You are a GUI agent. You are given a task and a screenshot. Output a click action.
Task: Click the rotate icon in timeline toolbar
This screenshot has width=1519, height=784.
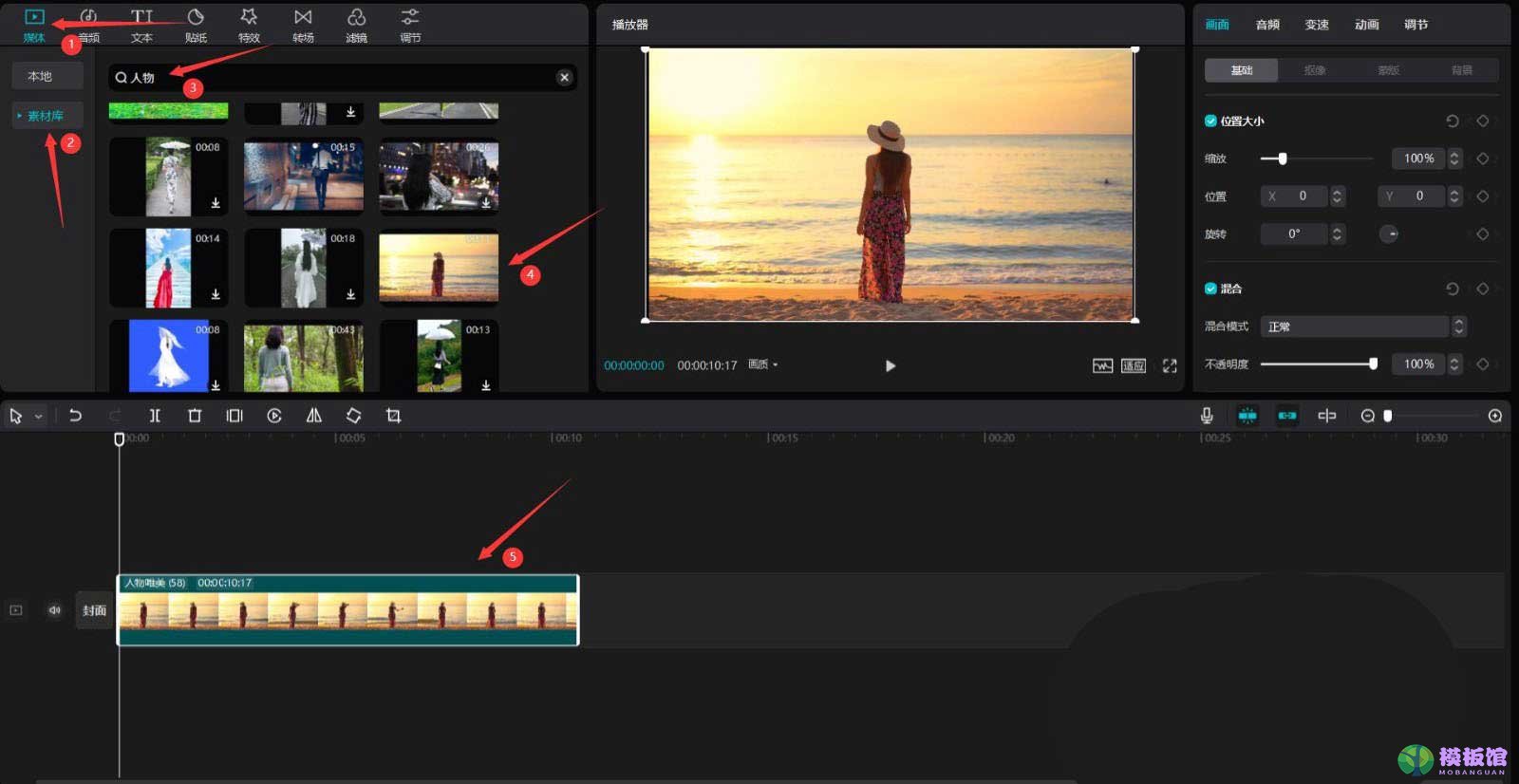point(353,416)
